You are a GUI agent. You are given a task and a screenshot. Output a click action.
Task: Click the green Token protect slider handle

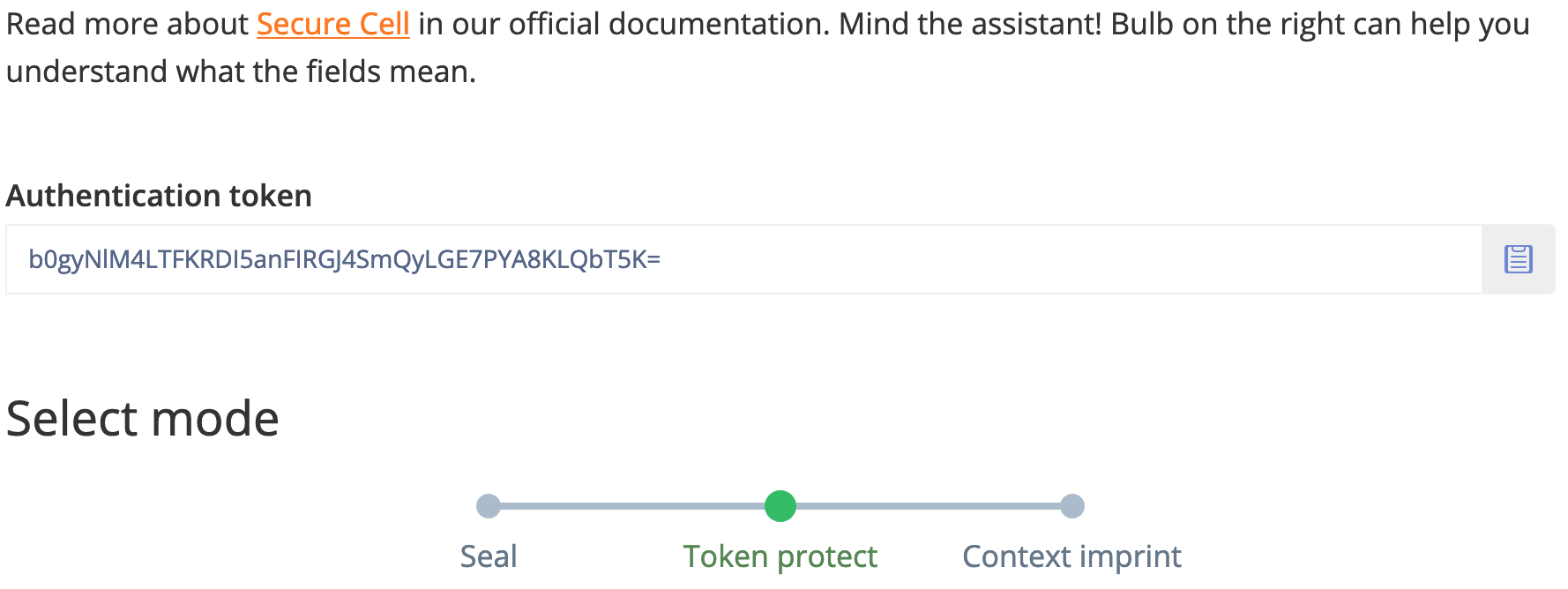[780, 506]
